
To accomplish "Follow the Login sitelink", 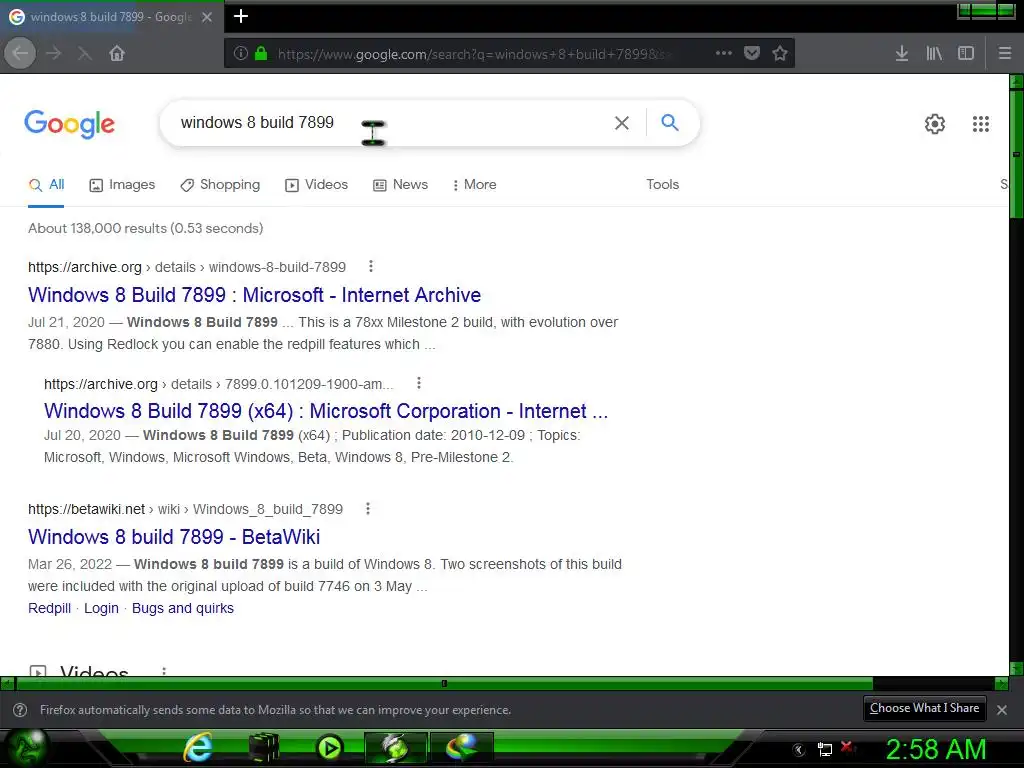I will (101, 608).
